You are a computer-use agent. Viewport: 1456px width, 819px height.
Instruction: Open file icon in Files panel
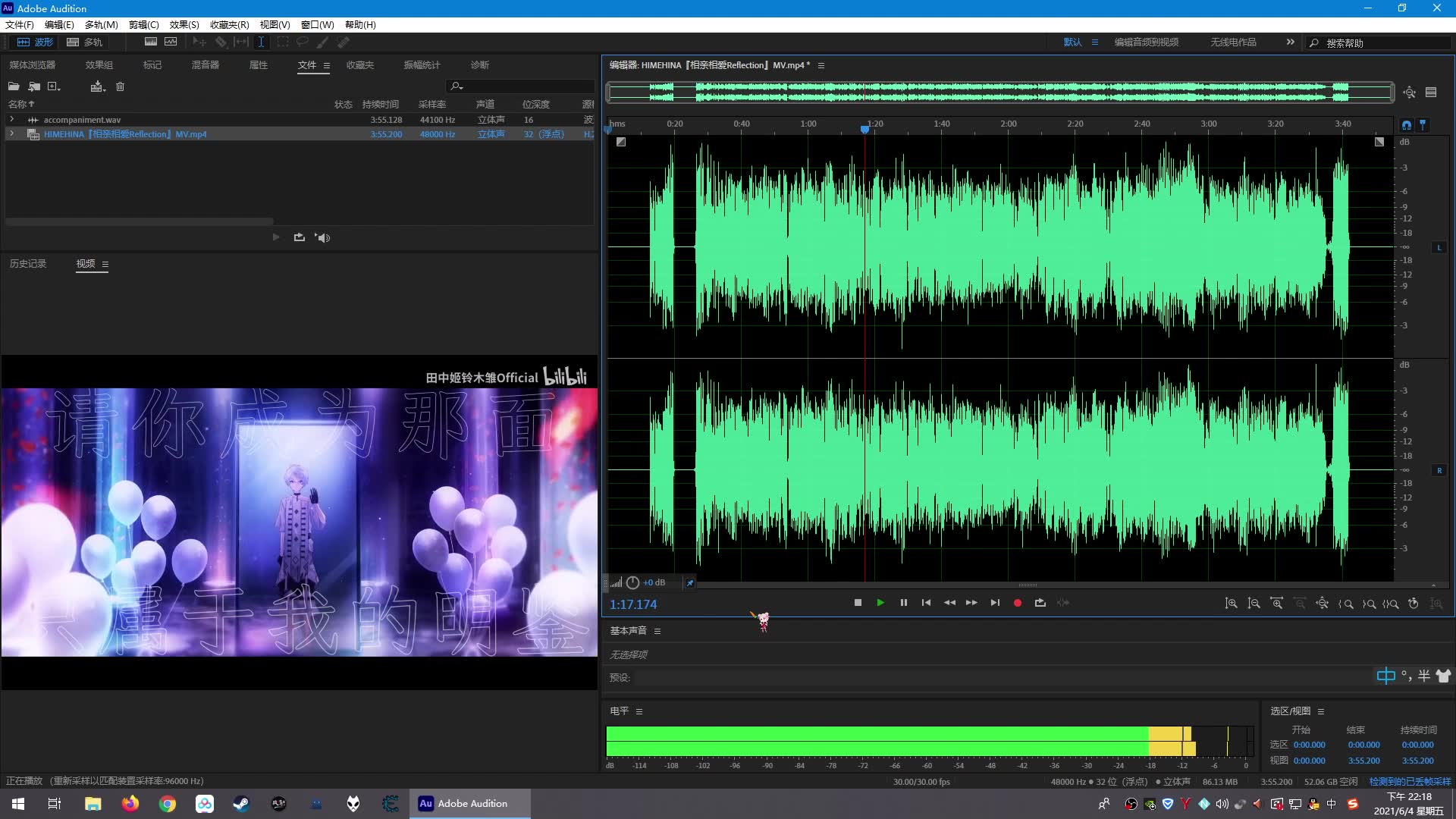coord(14,87)
